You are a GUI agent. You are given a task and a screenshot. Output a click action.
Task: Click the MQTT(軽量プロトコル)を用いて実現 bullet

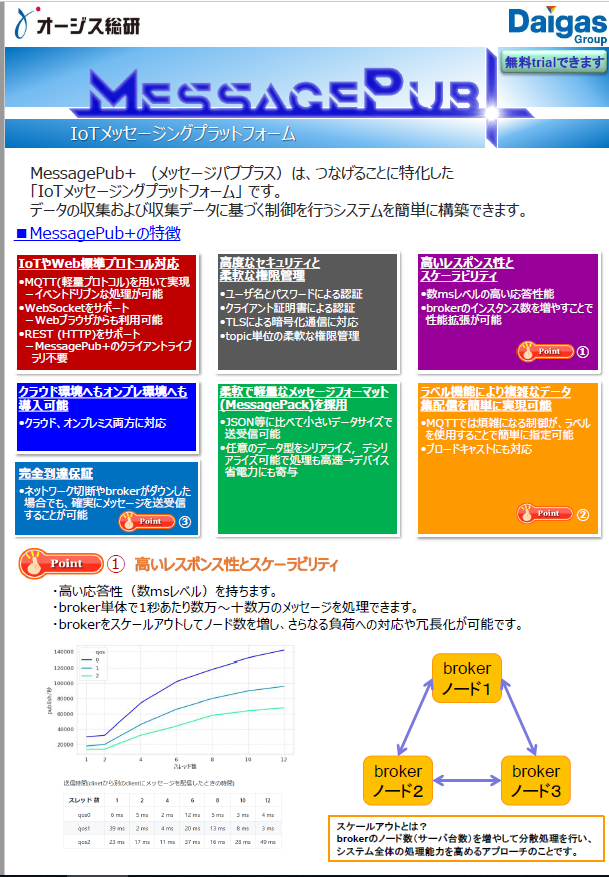[104, 282]
